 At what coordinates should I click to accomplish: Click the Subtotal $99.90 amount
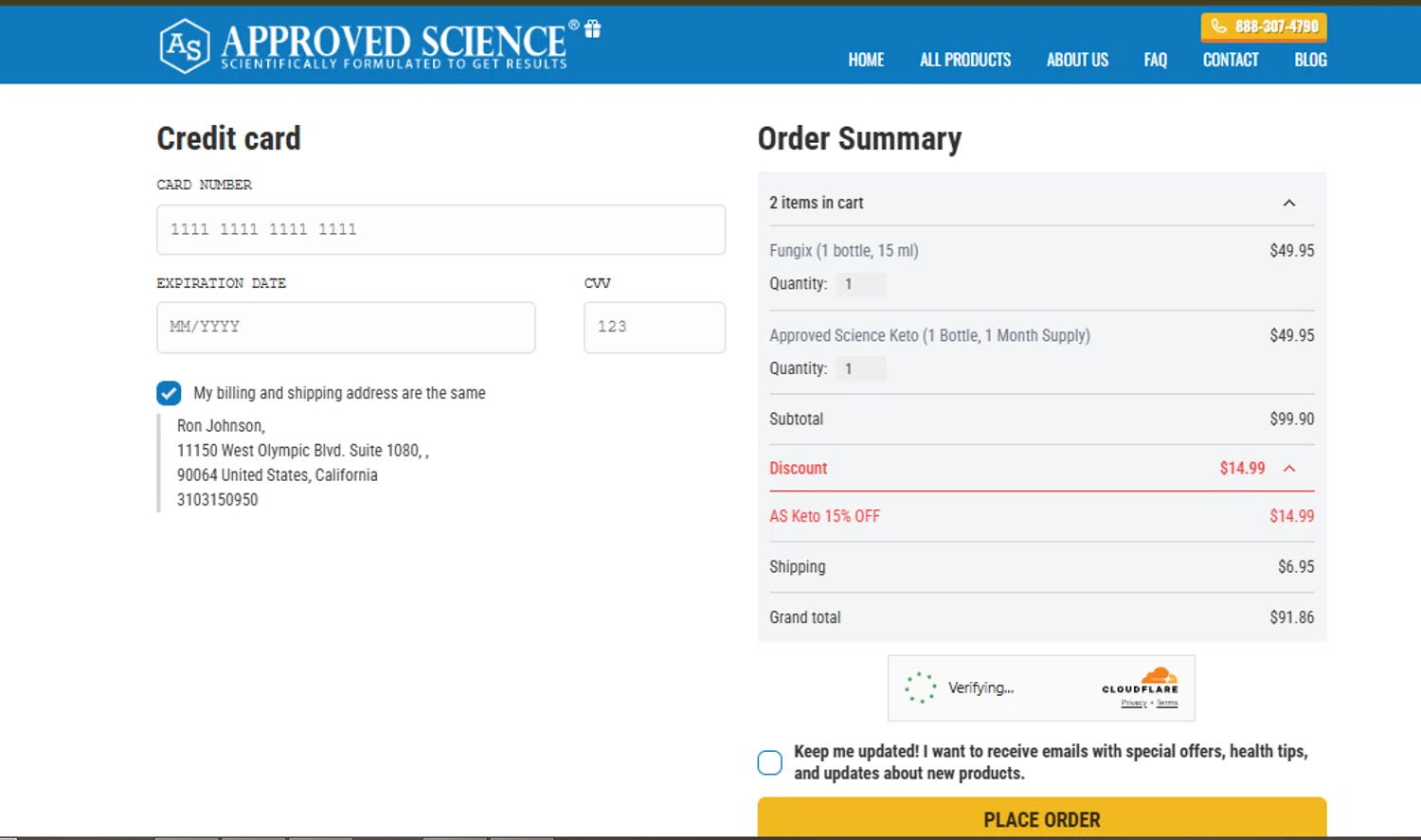click(x=1292, y=419)
